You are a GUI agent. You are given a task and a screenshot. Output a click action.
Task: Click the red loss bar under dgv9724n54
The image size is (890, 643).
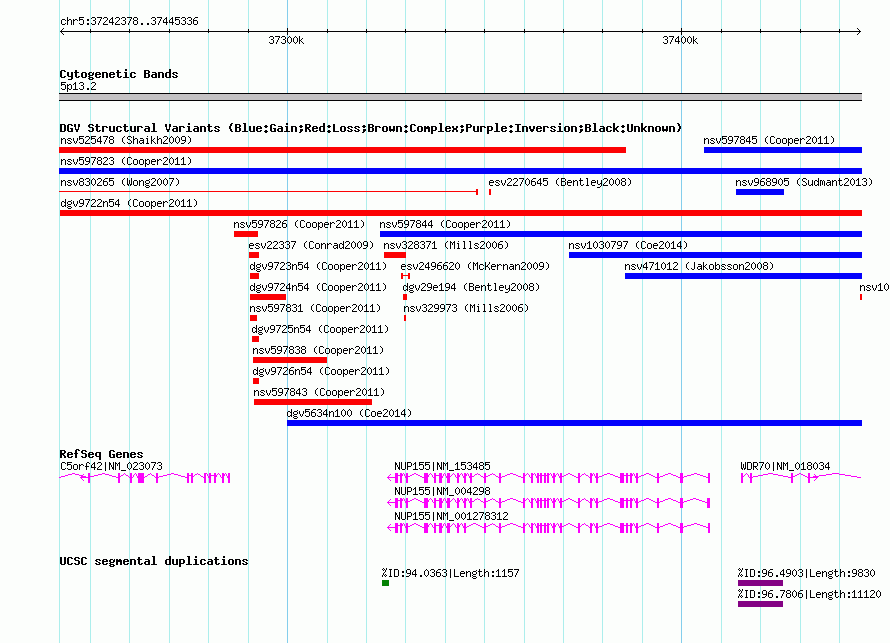(268, 297)
